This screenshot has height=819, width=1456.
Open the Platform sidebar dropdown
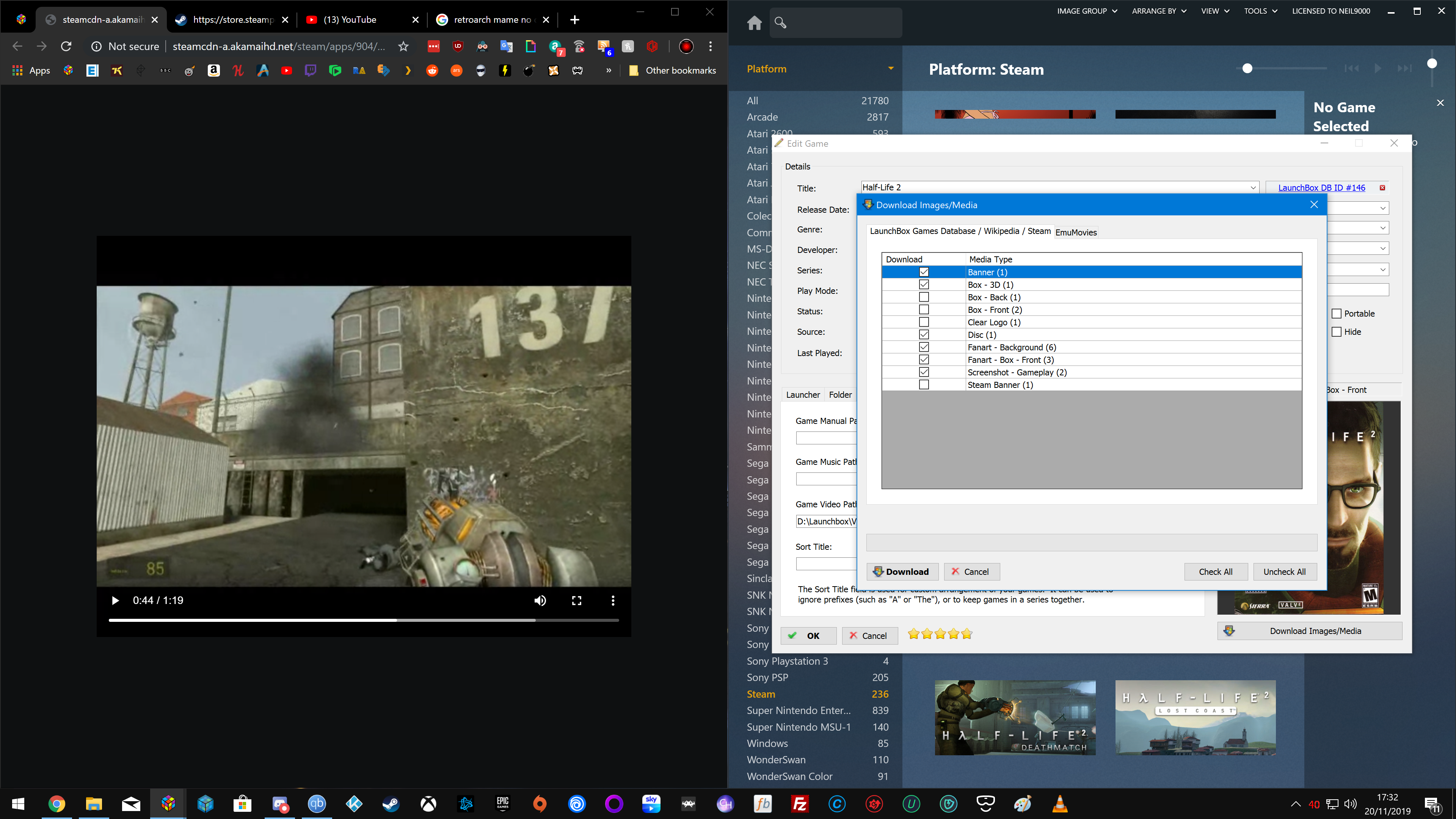tap(891, 68)
